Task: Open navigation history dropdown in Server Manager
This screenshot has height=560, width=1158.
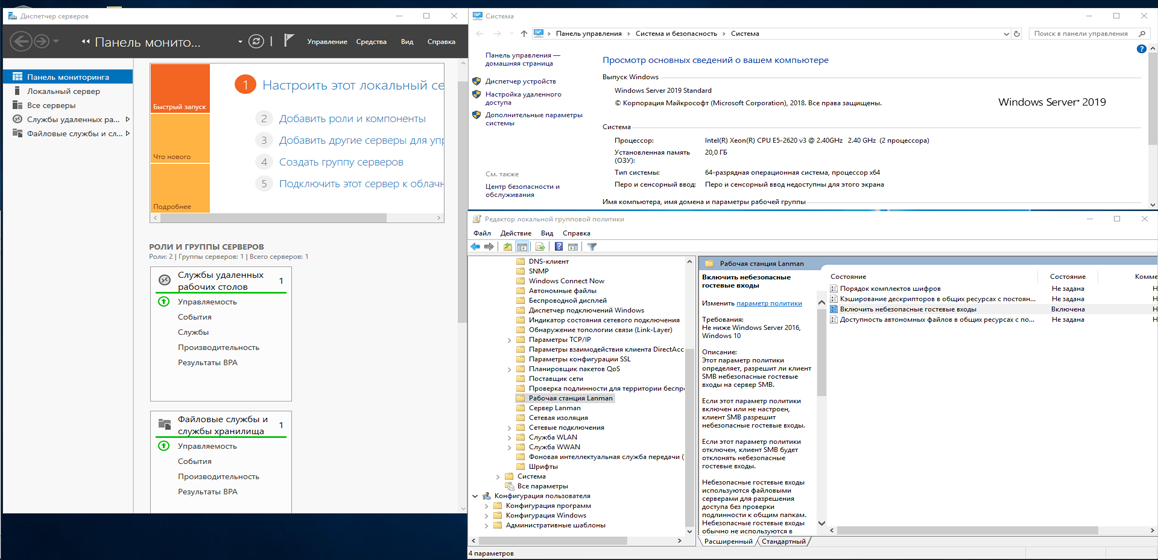Action: (x=57, y=42)
